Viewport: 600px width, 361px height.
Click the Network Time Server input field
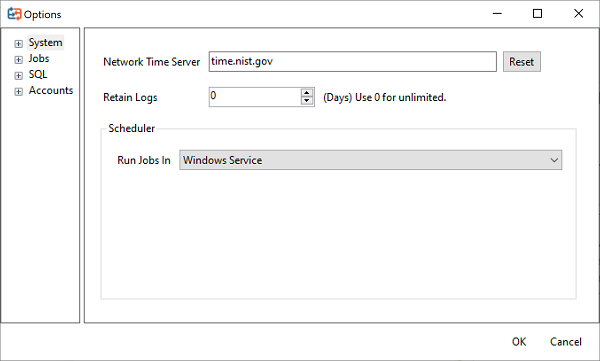coord(352,62)
